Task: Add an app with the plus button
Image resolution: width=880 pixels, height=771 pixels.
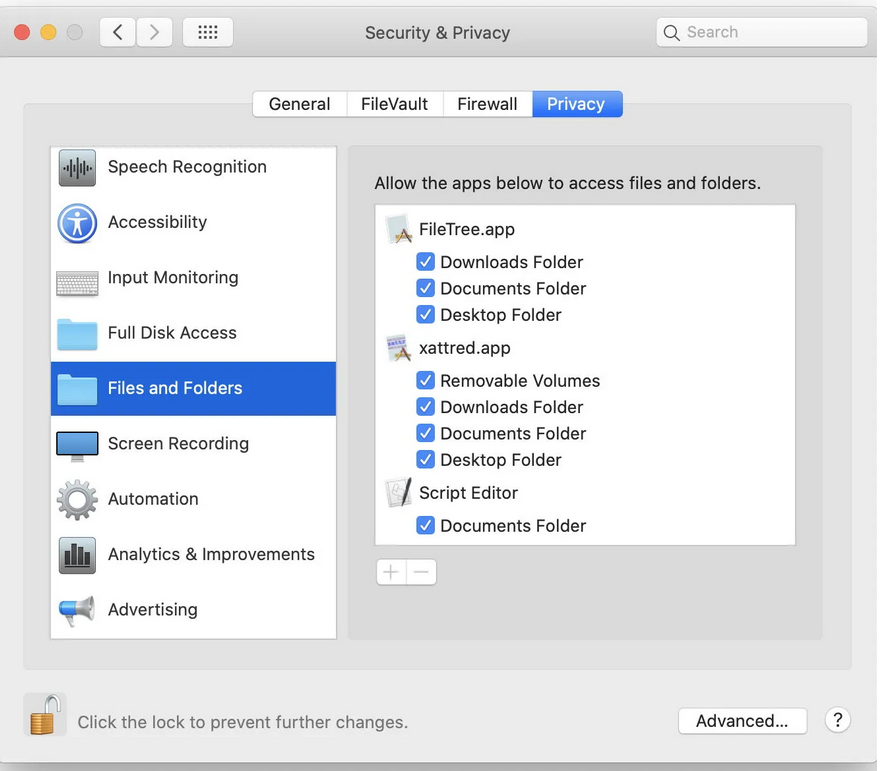Action: [x=391, y=571]
